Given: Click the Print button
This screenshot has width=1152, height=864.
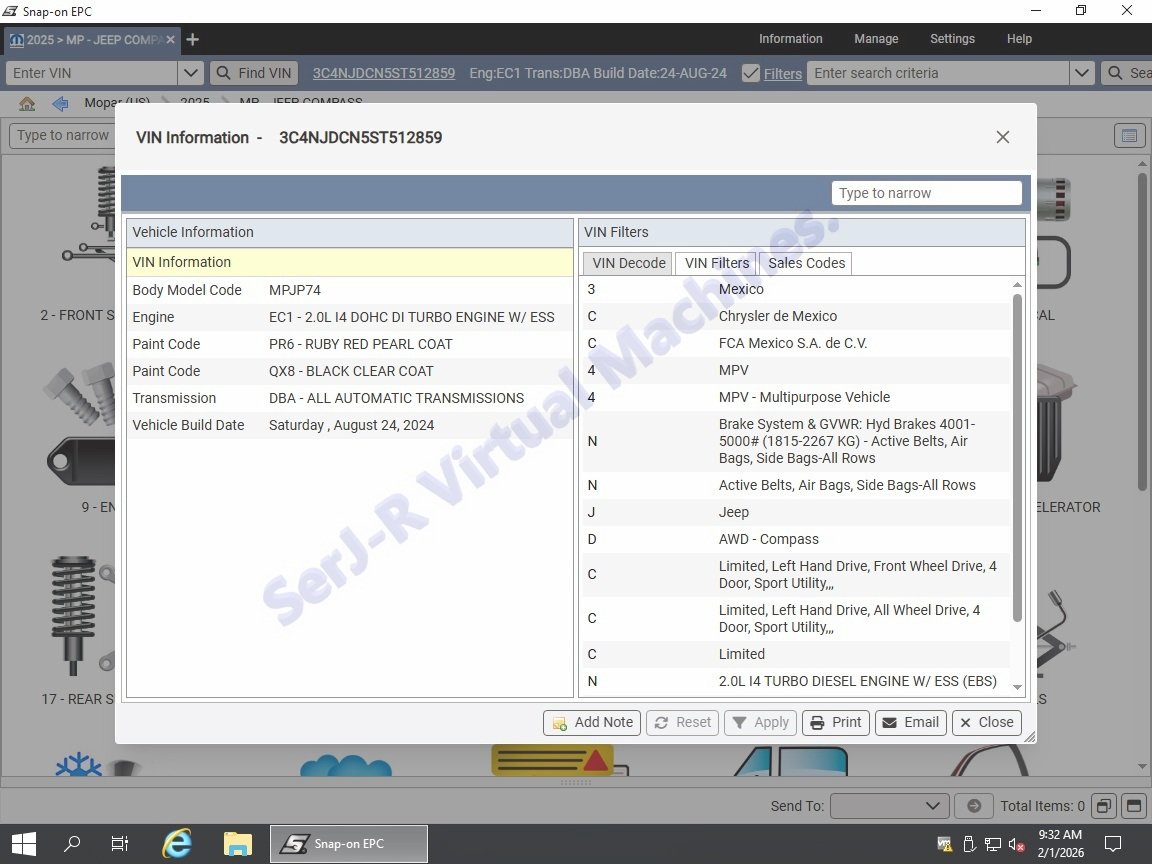Looking at the screenshot, I should pyautogui.click(x=835, y=722).
